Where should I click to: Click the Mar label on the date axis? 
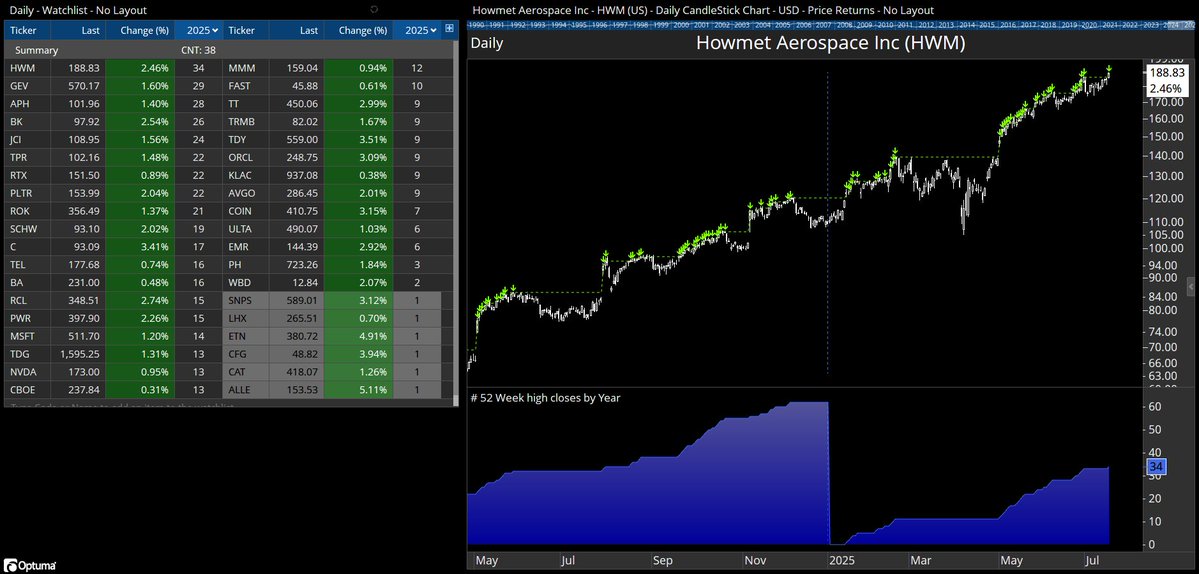[x=921, y=560]
